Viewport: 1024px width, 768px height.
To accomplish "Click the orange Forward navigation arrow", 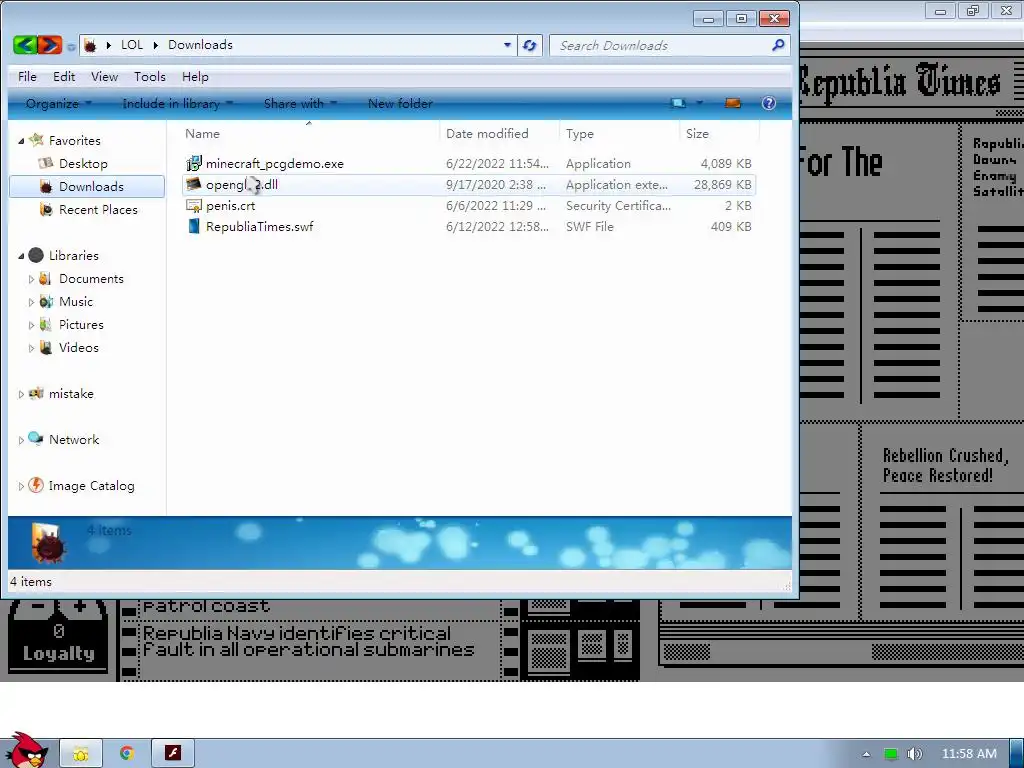I will pos(50,44).
